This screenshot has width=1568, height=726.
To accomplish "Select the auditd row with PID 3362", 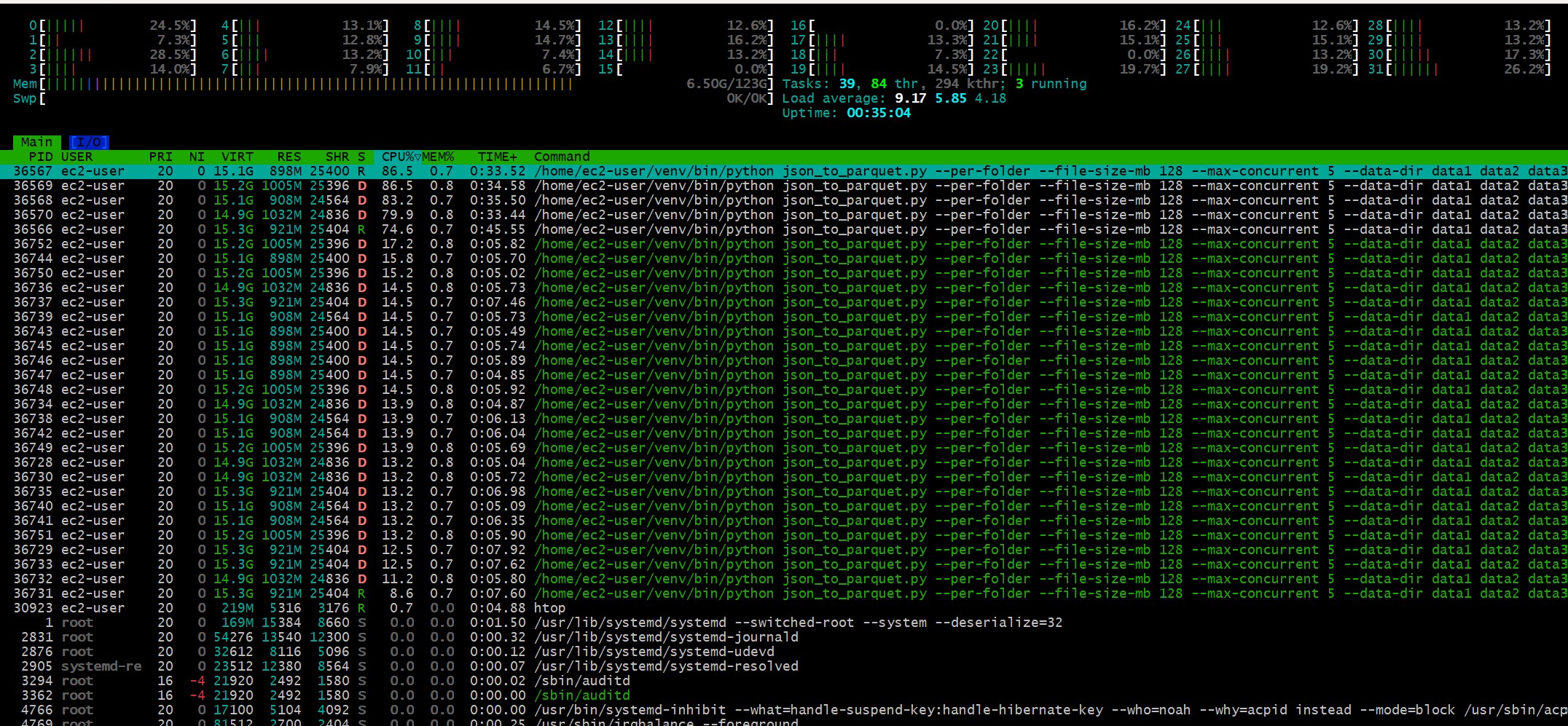I will tap(784, 695).
